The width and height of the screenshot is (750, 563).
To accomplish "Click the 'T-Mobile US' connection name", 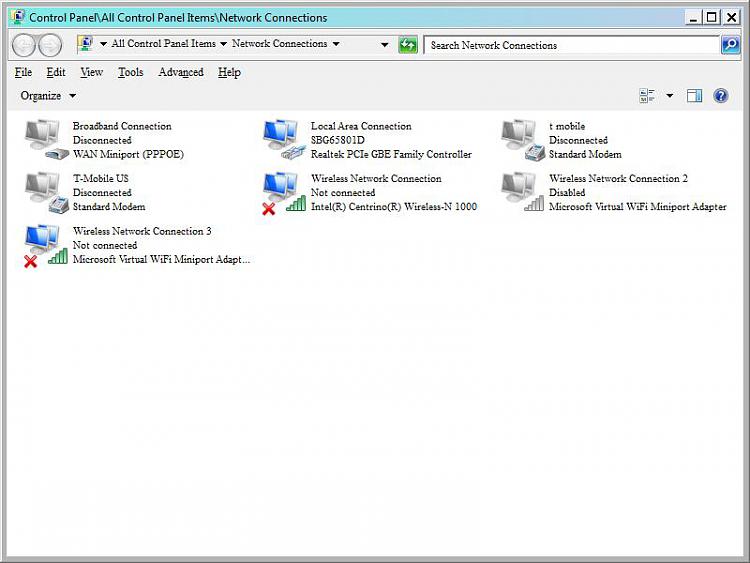I will [100, 178].
